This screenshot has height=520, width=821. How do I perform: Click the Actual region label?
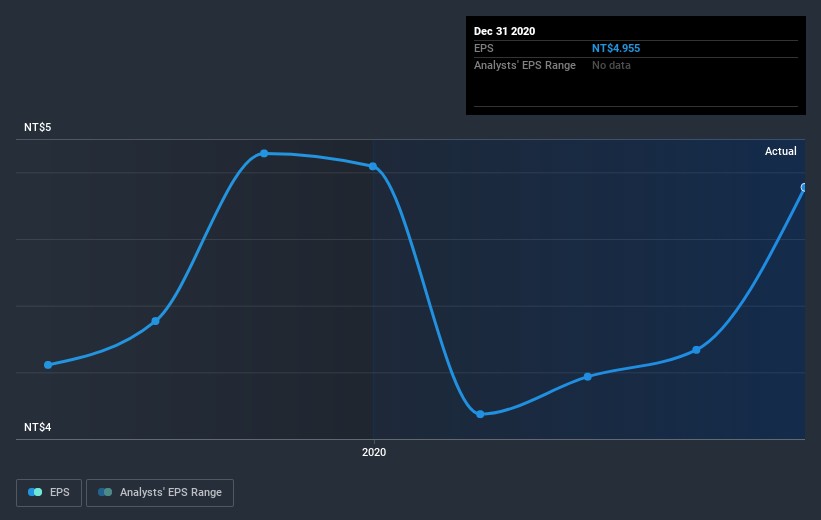tap(781, 151)
